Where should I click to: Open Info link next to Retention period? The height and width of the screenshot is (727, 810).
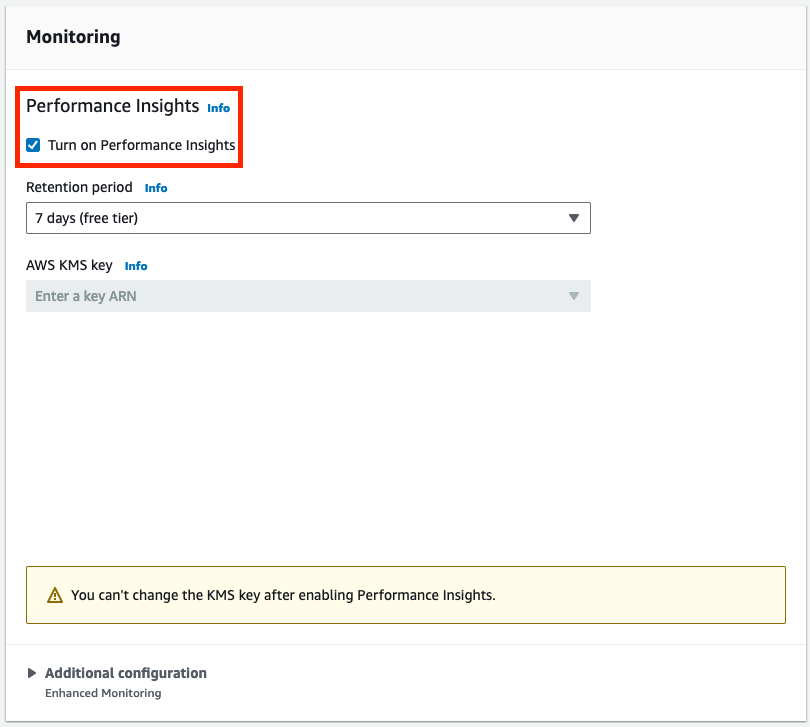click(x=156, y=188)
